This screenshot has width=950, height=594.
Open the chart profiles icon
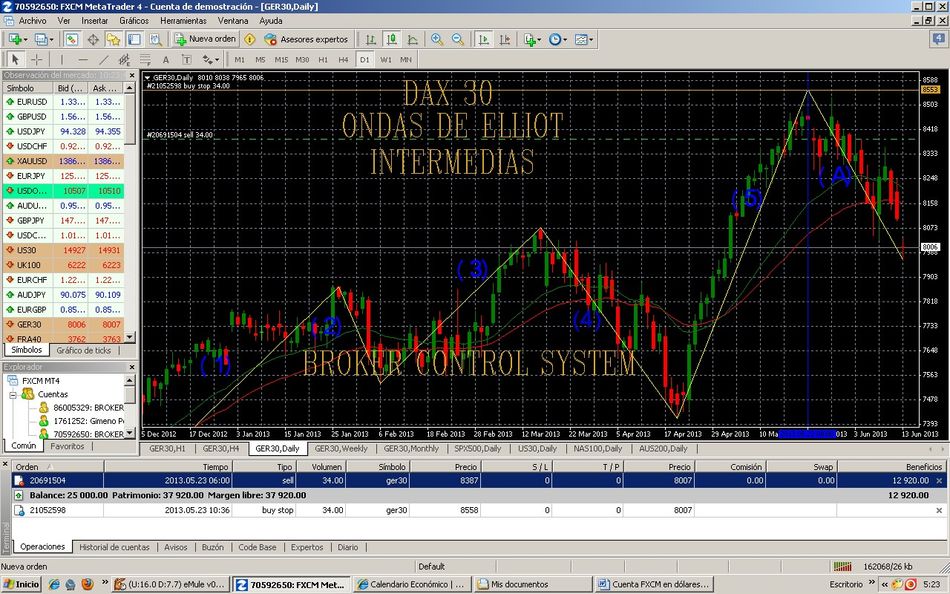[44, 39]
